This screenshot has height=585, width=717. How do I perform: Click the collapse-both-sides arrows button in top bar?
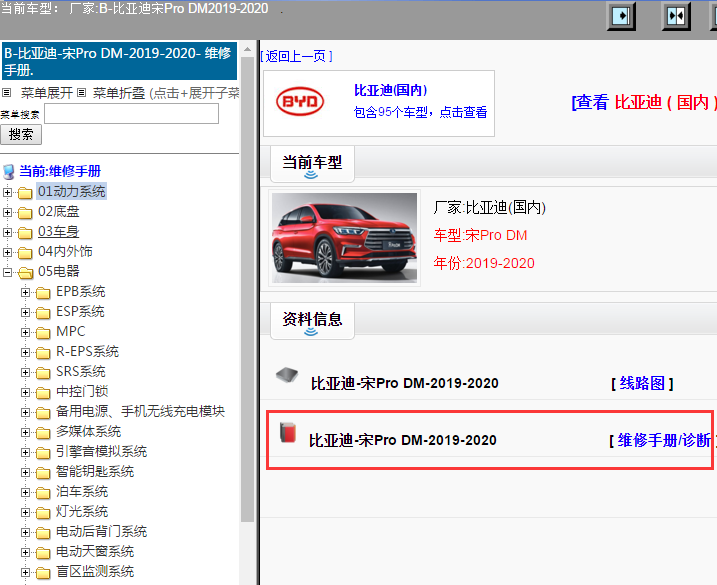676,16
